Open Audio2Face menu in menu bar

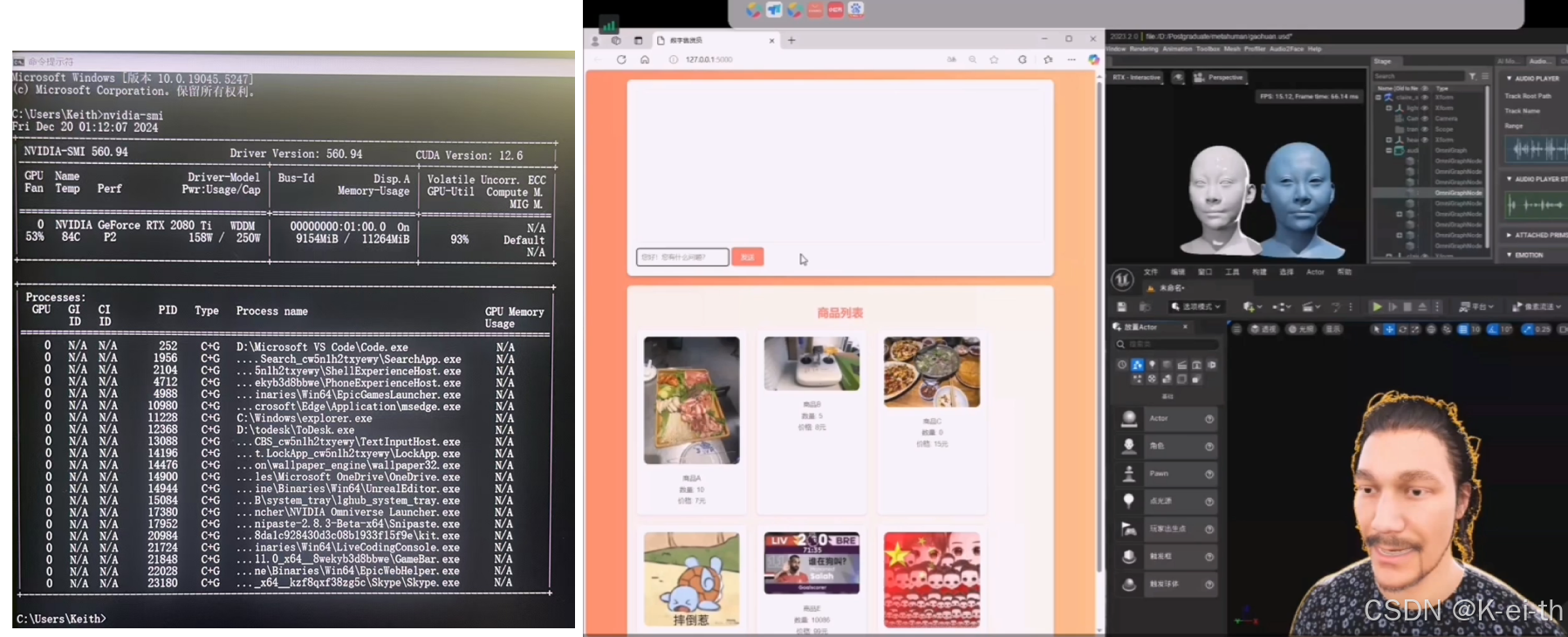1286,49
